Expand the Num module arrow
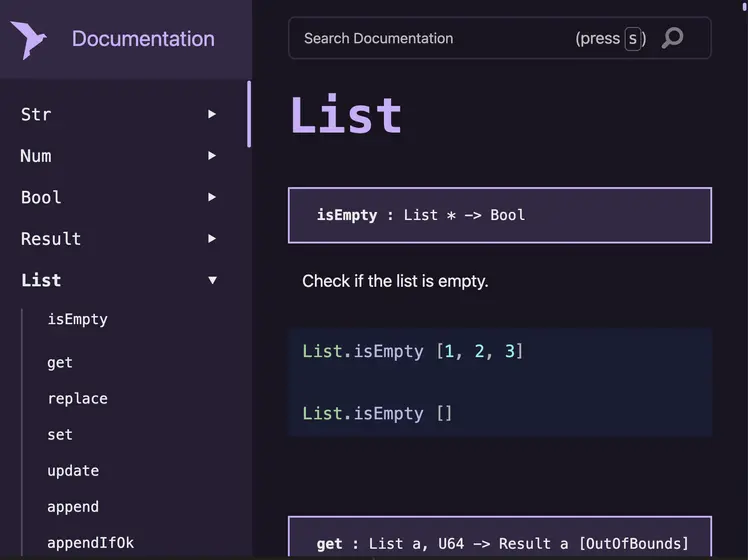 [x=212, y=156]
